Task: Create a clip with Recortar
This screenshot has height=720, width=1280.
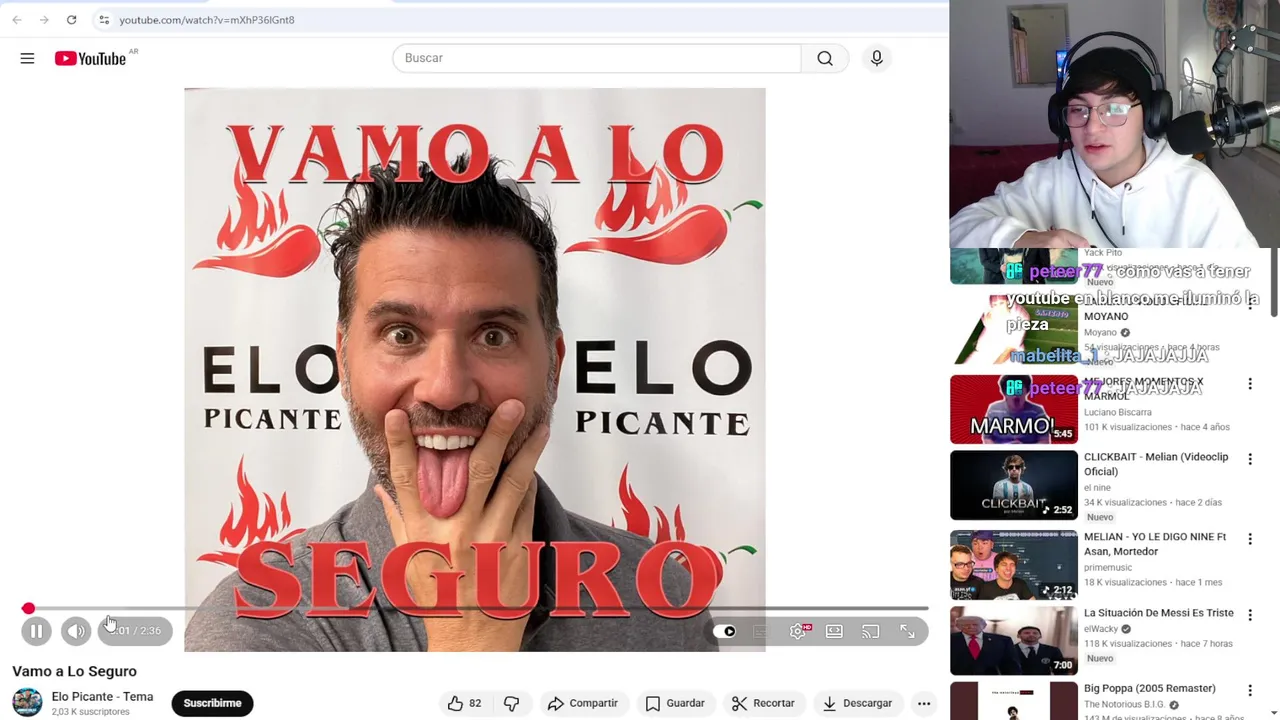Action: [763, 703]
